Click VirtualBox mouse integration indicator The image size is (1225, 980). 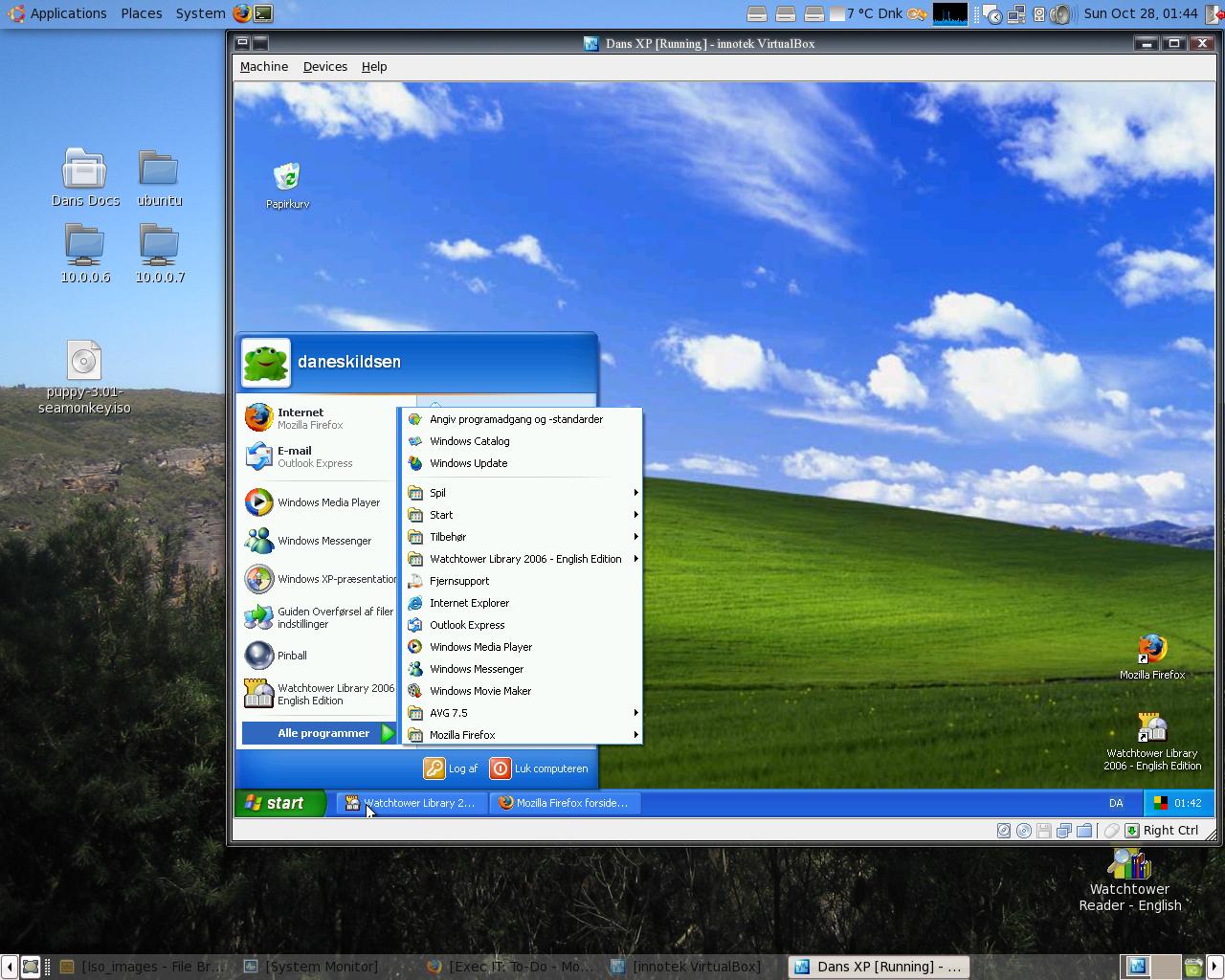coord(1111,831)
